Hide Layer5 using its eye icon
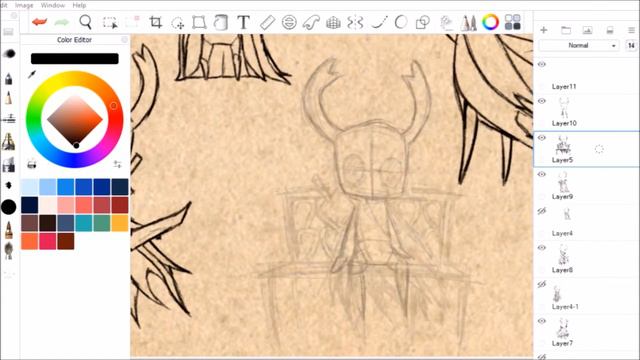Viewport: 640px width, 360px height. coord(542,138)
